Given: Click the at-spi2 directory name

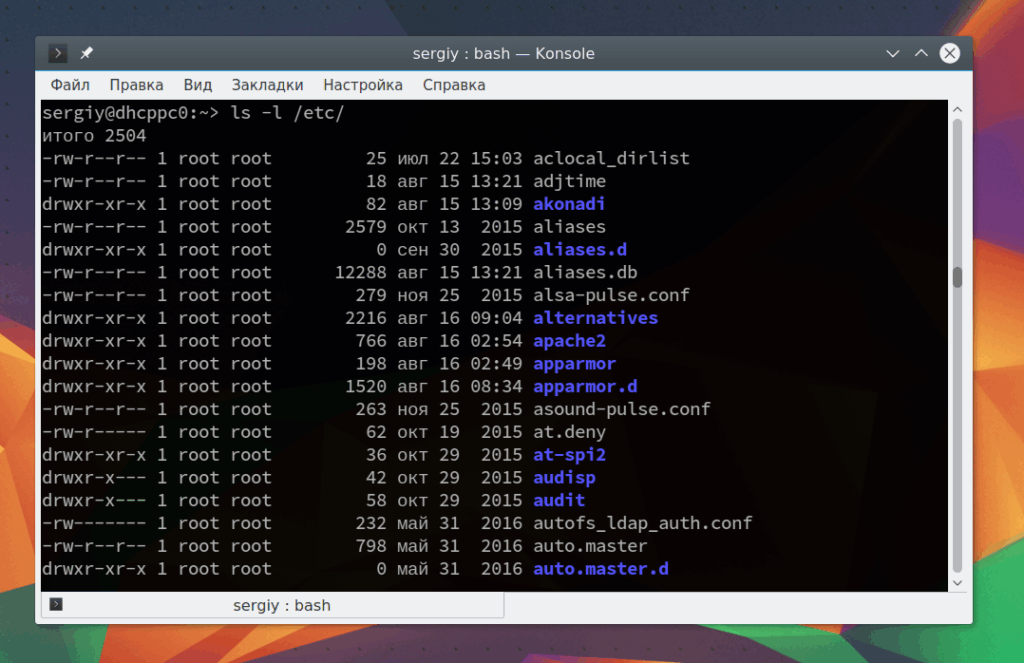Looking at the screenshot, I should (x=569, y=455).
